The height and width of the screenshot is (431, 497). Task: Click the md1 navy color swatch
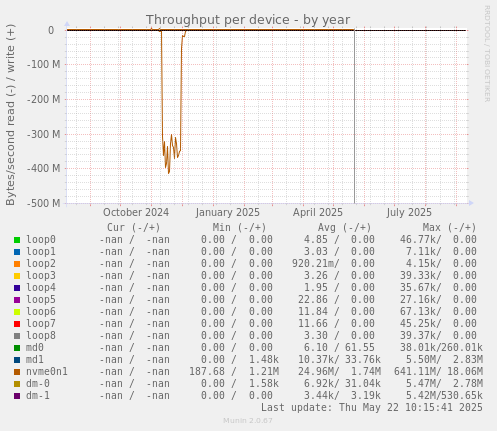17,360
